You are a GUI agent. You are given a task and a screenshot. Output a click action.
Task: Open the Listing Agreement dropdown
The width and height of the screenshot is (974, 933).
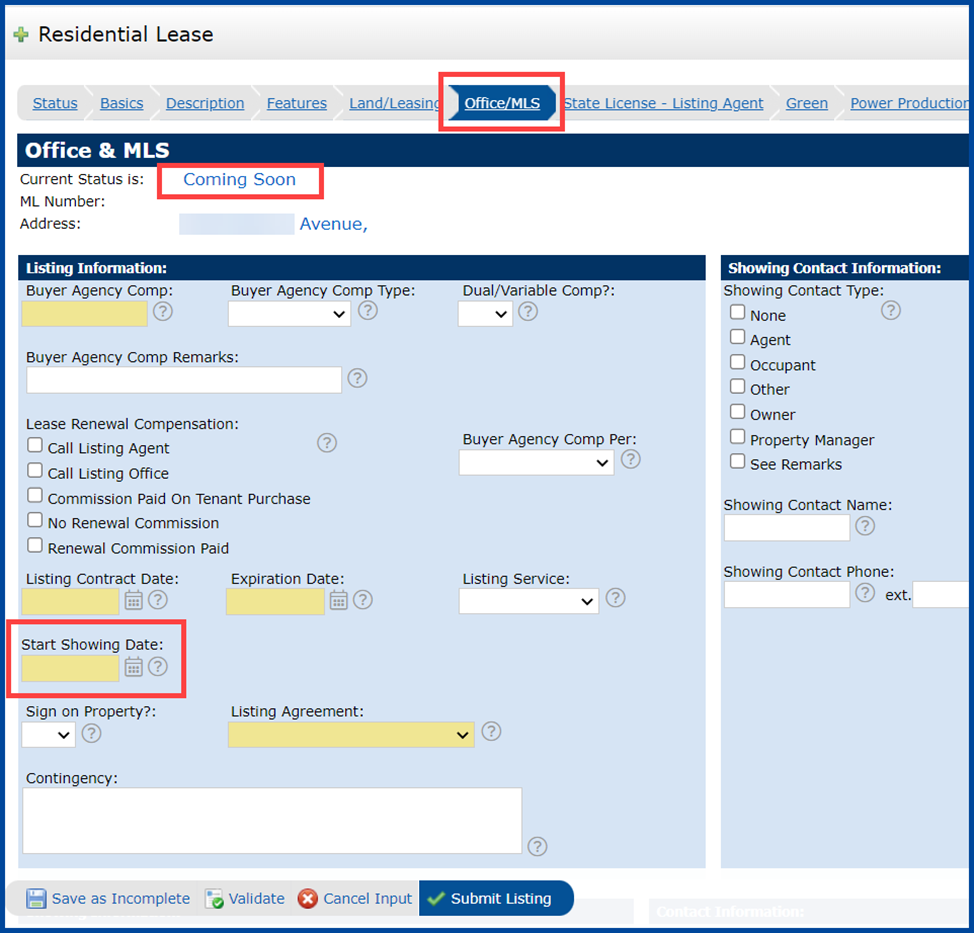click(351, 735)
